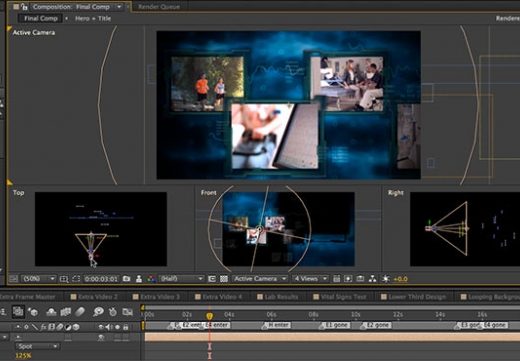Click the current time 0:00:03:01 field
520x361 pixels.
point(101,279)
